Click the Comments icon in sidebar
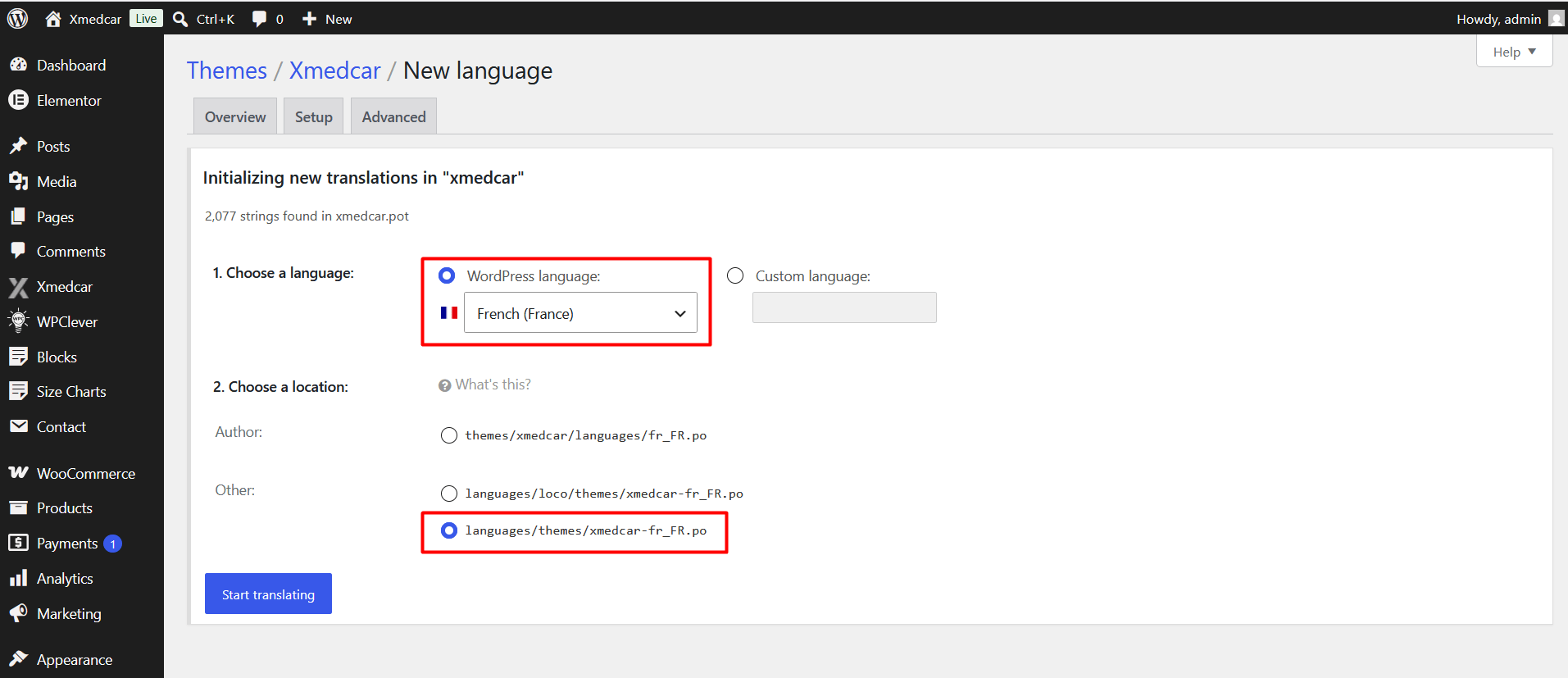The image size is (1568, 678). tap(18, 251)
